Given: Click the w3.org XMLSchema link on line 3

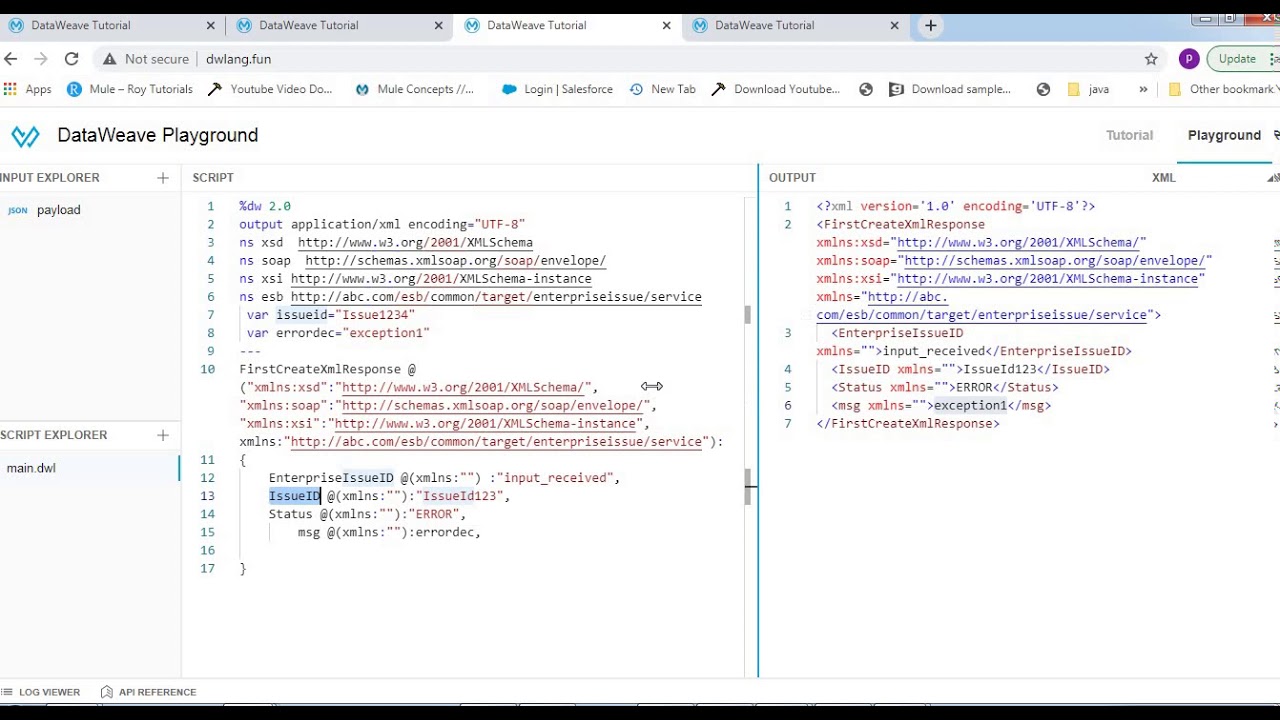Looking at the screenshot, I should [x=415, y=243].
